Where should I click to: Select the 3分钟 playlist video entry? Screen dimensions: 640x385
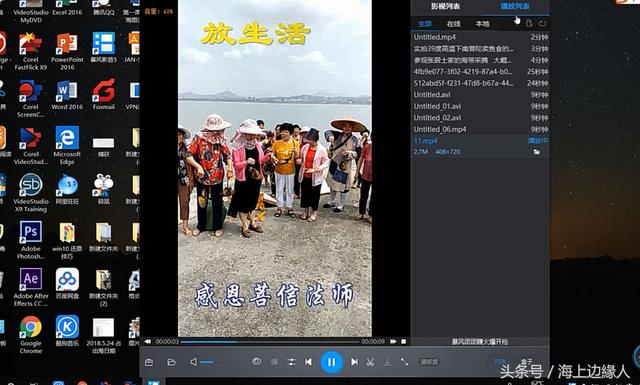point(480,49)
